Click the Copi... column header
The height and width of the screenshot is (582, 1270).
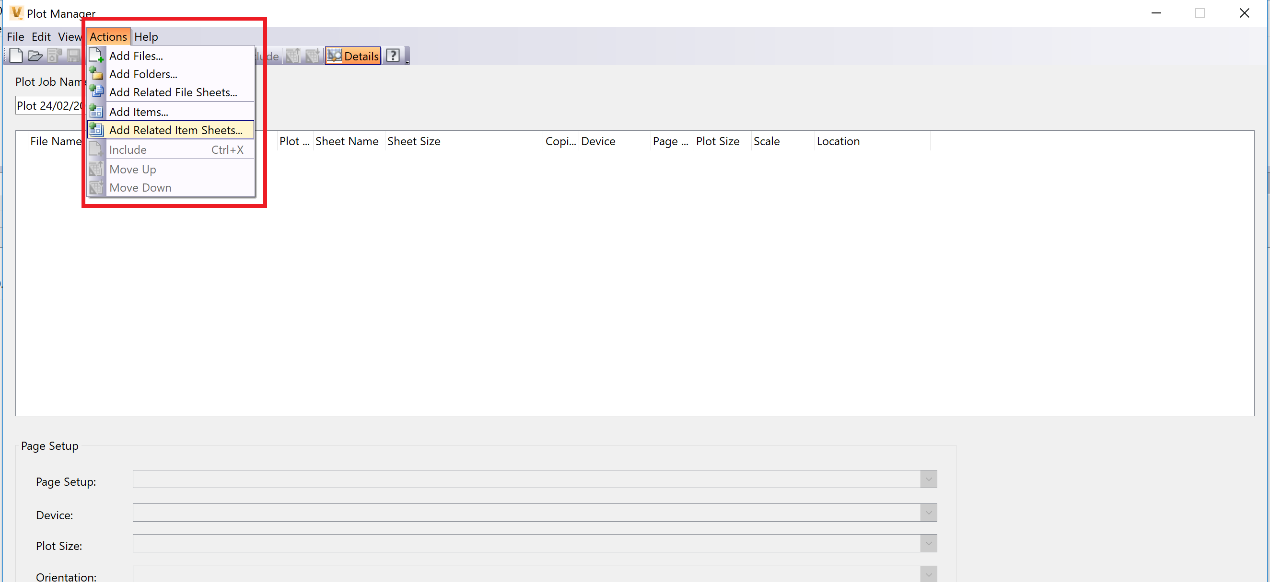pos(561,141)
